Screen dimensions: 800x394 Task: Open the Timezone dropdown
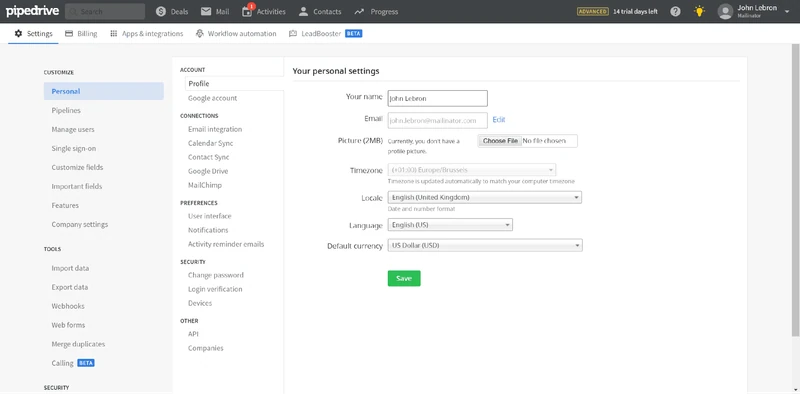click(472, 170)
